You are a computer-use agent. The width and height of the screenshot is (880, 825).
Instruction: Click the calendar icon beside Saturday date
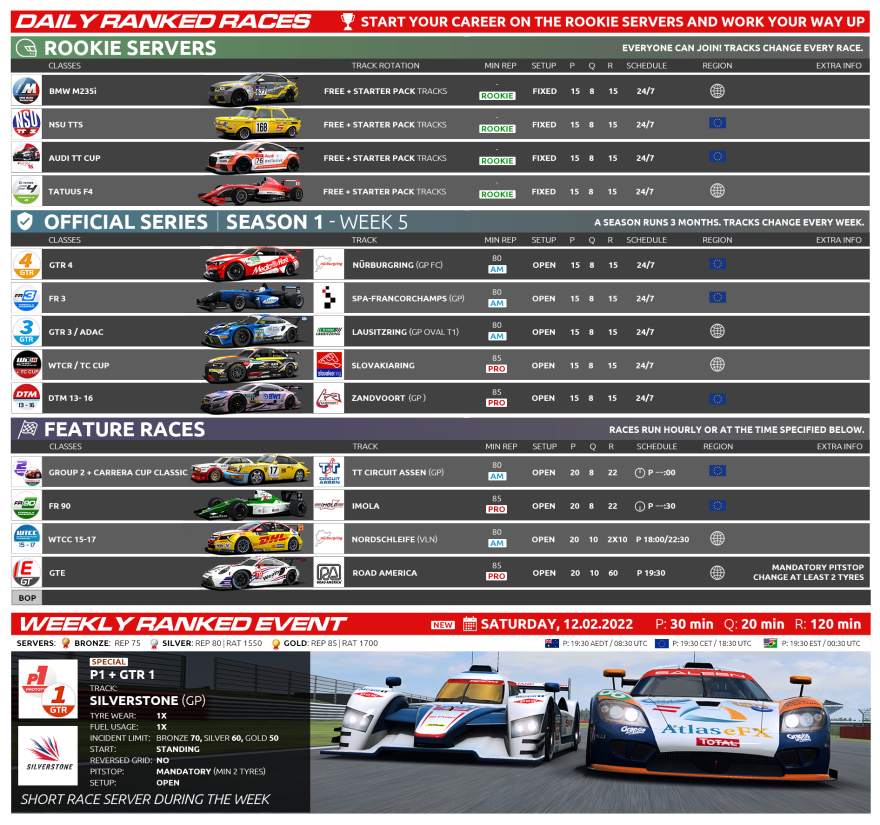coord(470,625)
